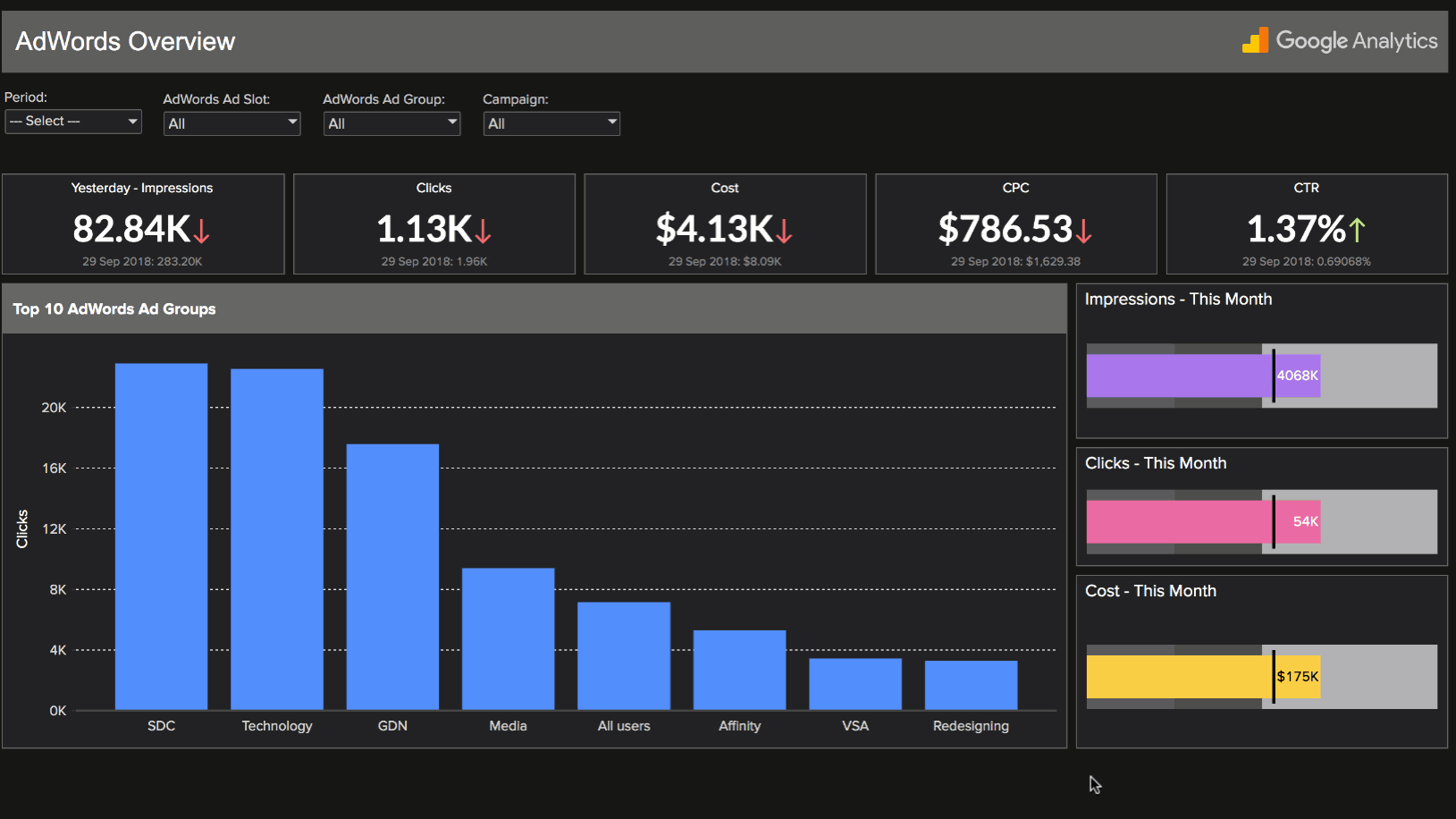Click the red arrow next to Clicks metric

pos(483,232)
